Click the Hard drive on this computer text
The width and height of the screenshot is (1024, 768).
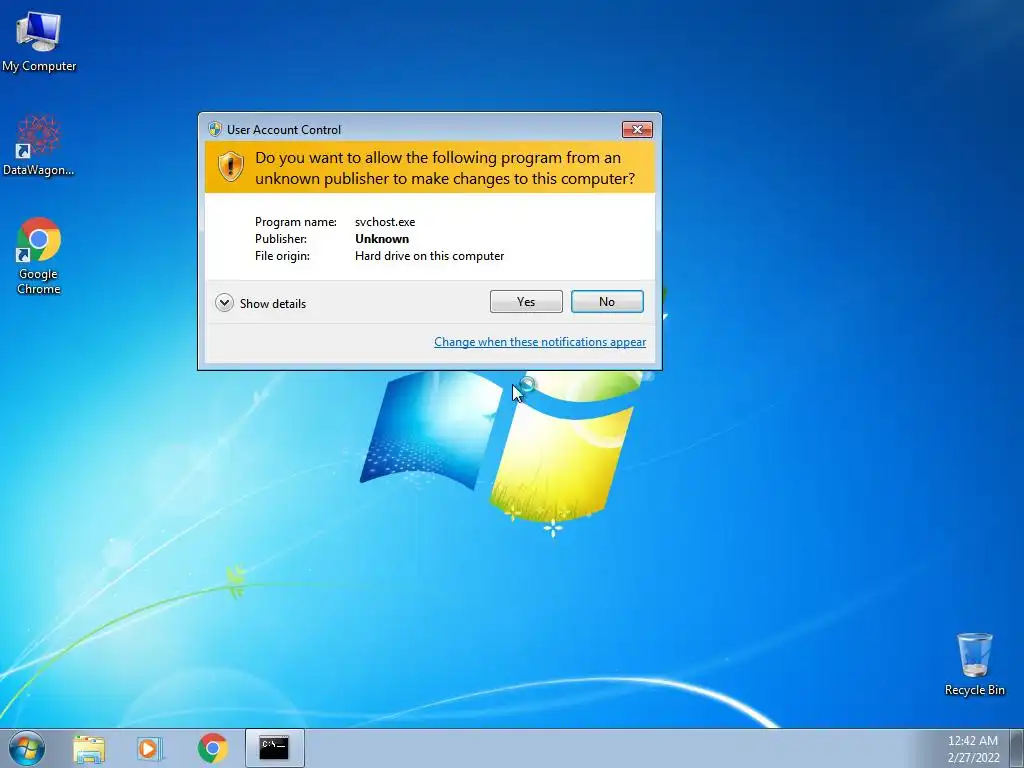[x=429, y=256]
